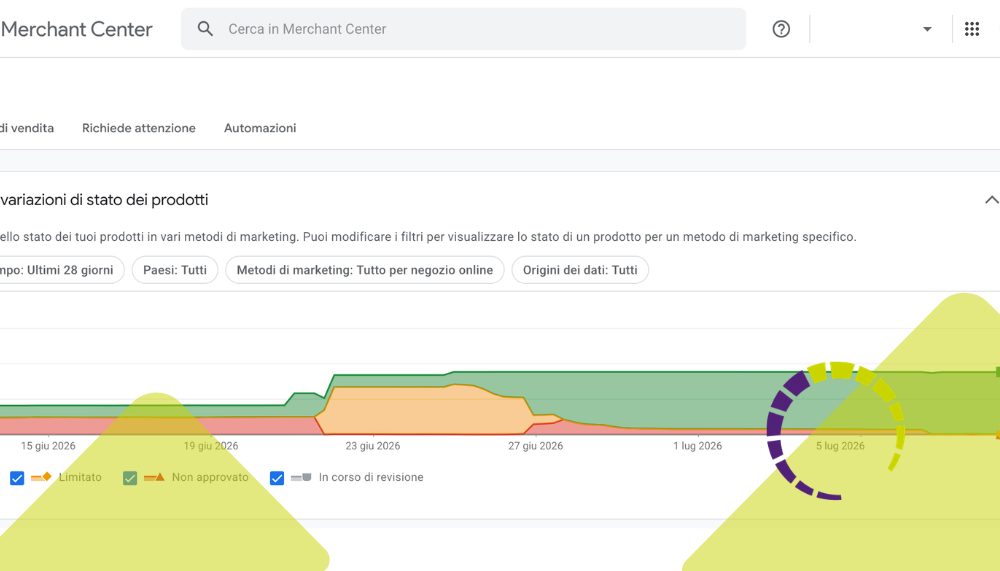Switch to Richiede attenzione tab

tap(138, 128)
